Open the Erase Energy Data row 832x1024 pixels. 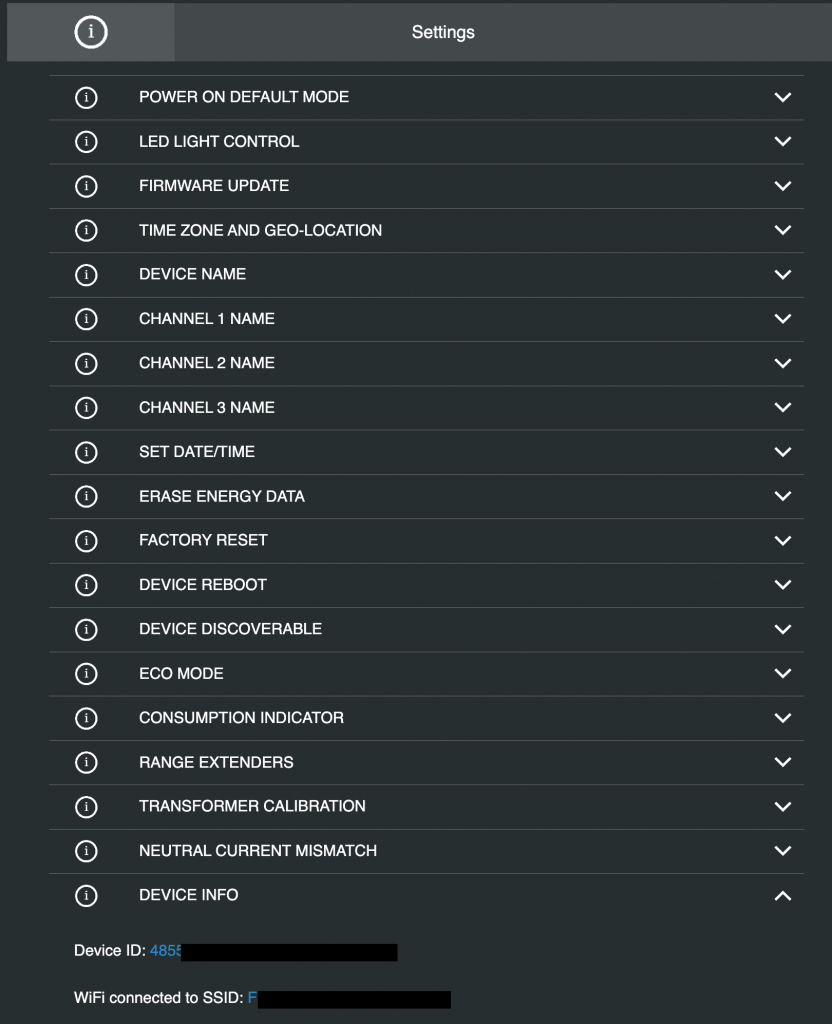tap(221, 496)
